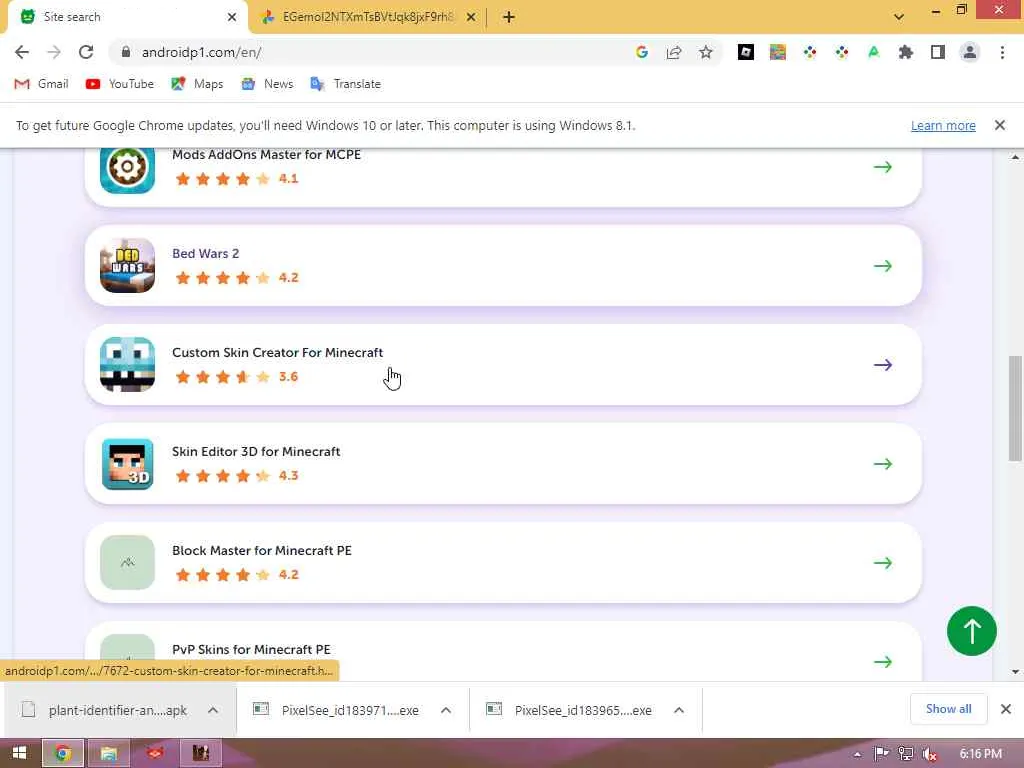Switch to the EGemol2NTXm tab

tap(369, 17)
